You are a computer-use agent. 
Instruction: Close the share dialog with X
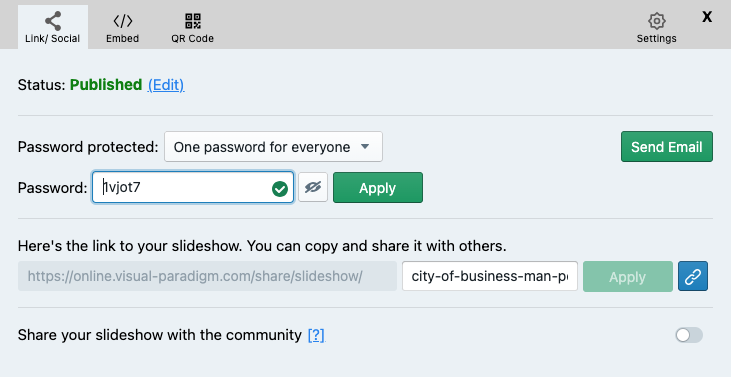click(x=707, y=17)
